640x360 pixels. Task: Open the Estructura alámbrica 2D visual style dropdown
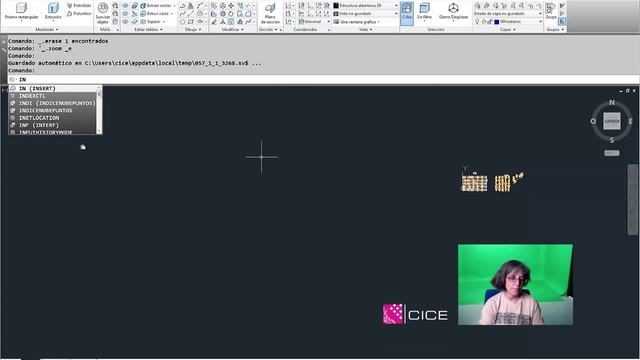click(x=366, y=6)
